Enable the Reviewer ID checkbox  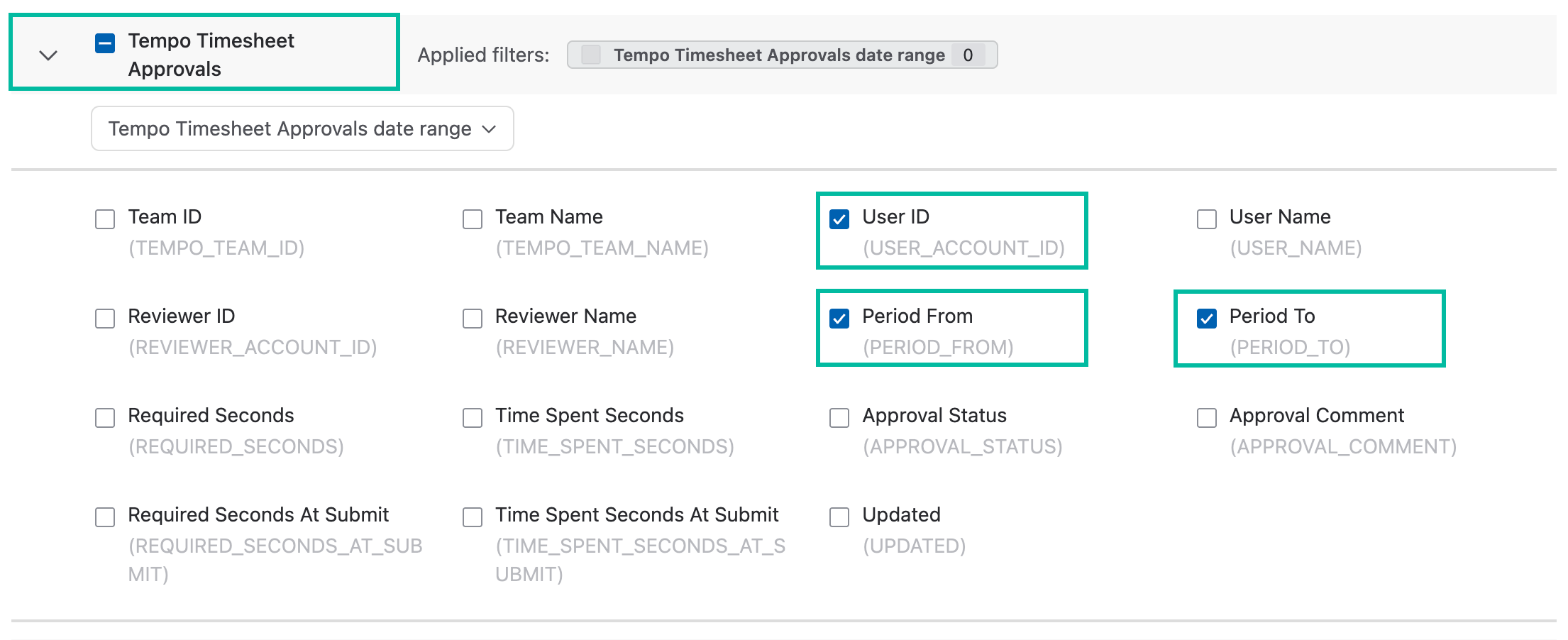click(105, 319)
